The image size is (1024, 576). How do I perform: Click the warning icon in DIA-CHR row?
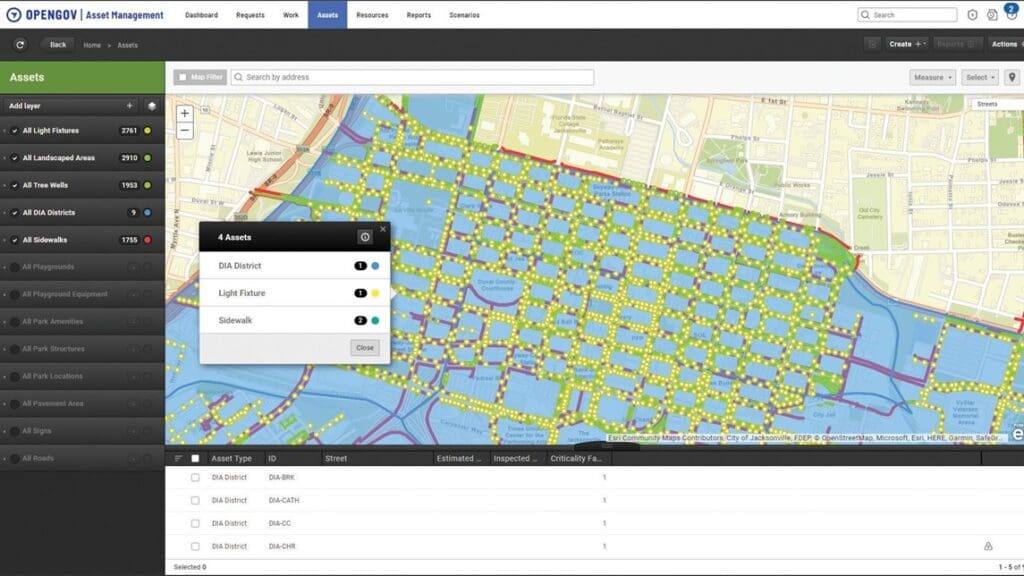coord(988,546)
